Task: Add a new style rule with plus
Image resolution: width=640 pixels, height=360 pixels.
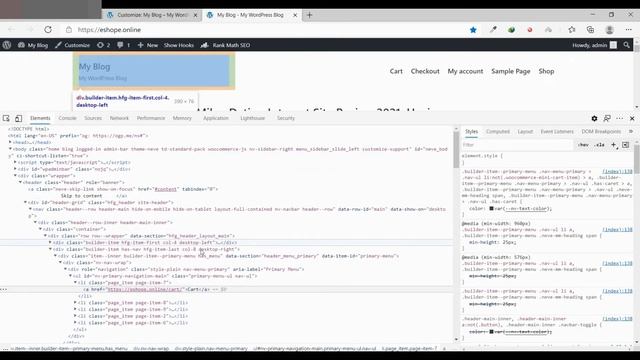Action: pyautogui.click(x=613, y=145)
